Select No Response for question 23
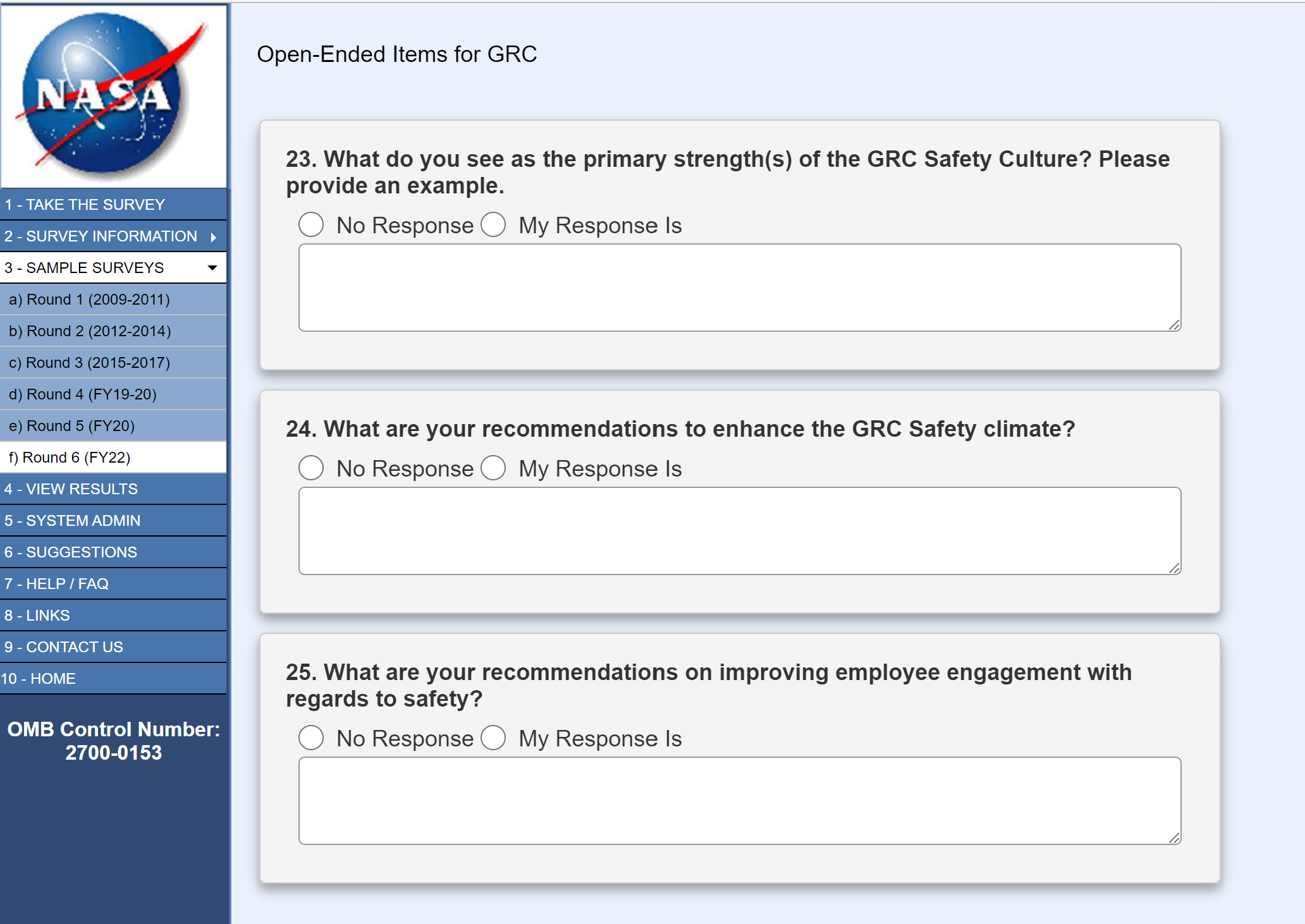The height and width of the screenshot is (924, 1305). point(311,225)
